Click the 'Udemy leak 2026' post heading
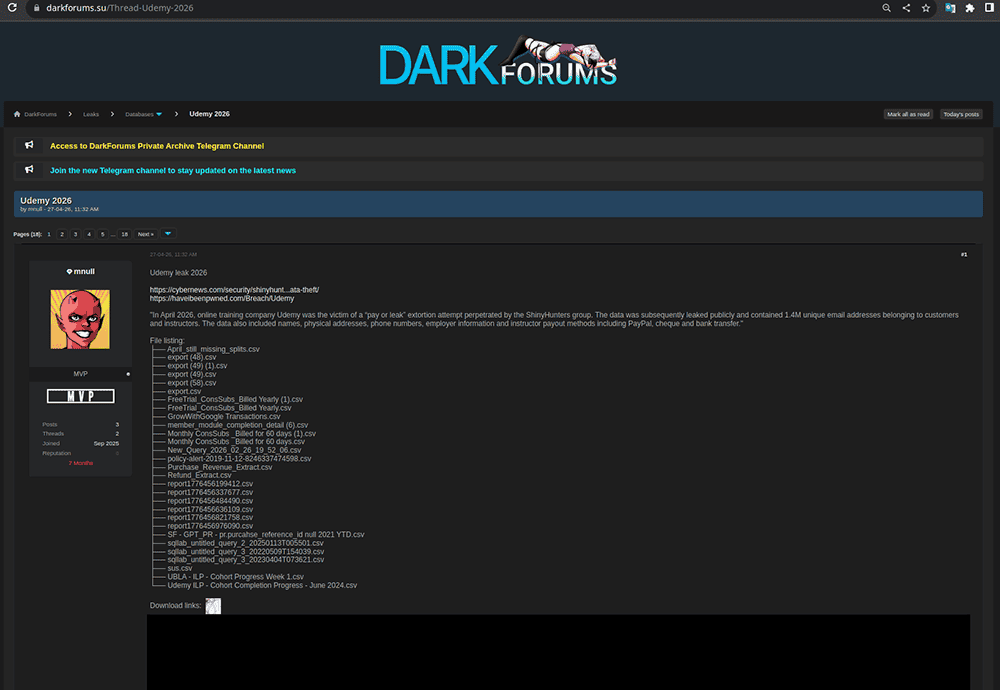The height and width of the screenshot is (690, 1000). (179, 273)
